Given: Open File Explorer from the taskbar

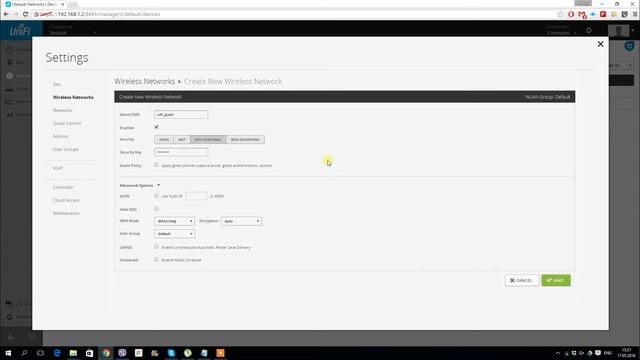Looking at the screenshot, I should (x=73, y=353).
